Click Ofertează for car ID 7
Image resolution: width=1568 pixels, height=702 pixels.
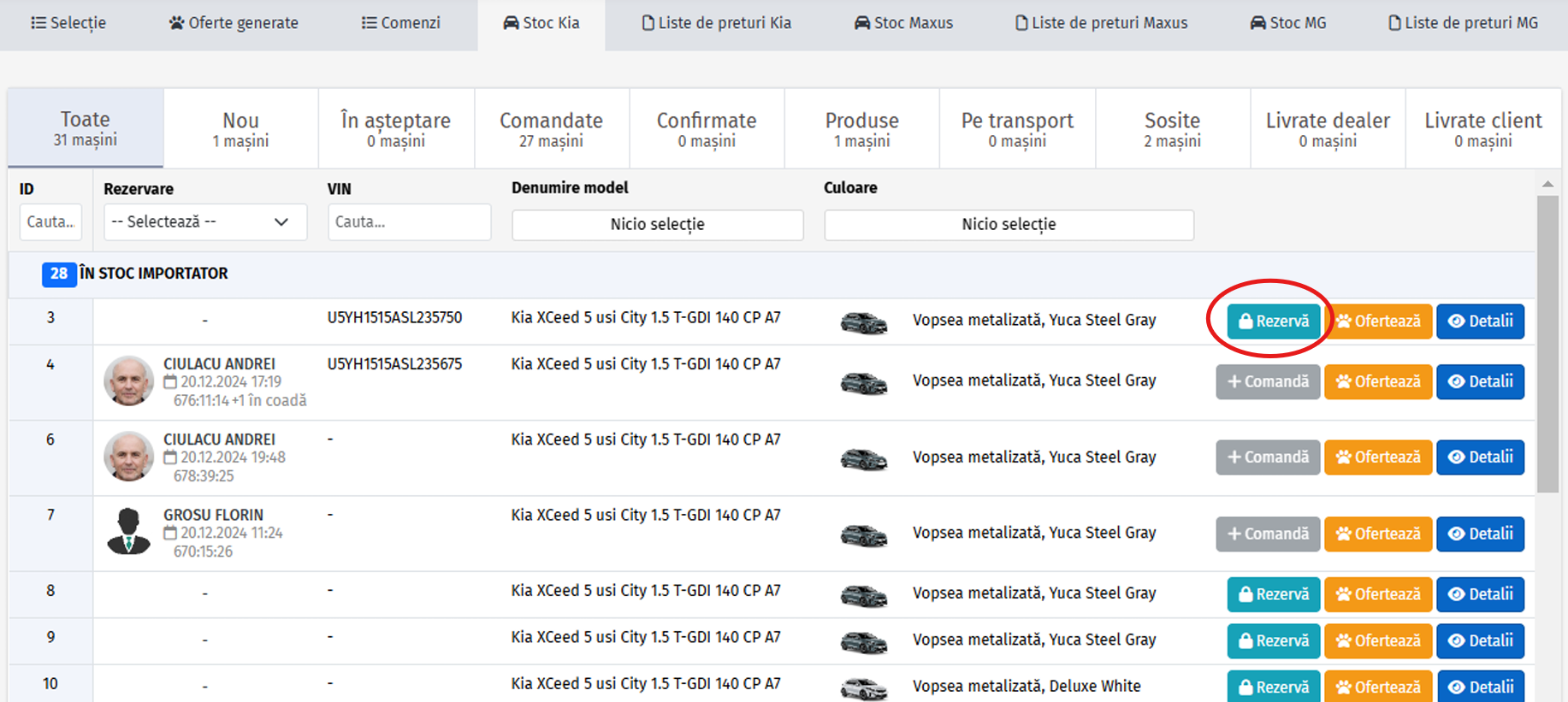coord(1378,534)
